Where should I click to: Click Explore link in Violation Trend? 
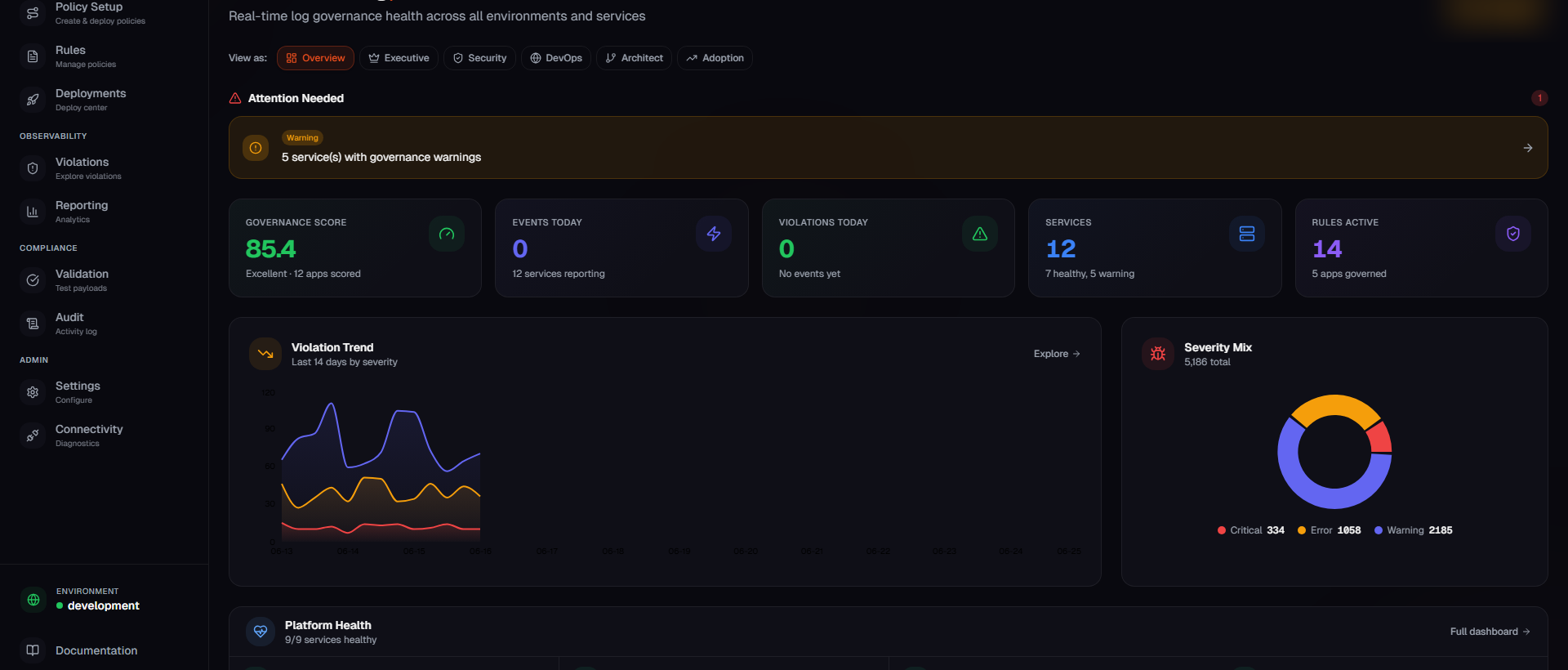tap(1057, 354)
